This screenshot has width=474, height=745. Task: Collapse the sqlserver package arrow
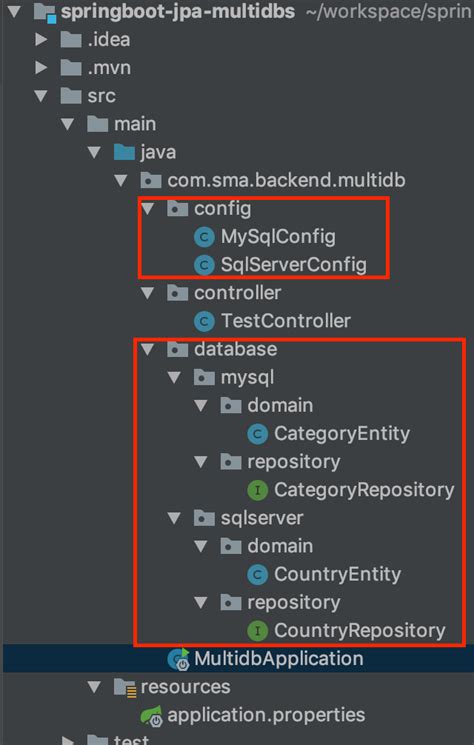tap(175, 518)
